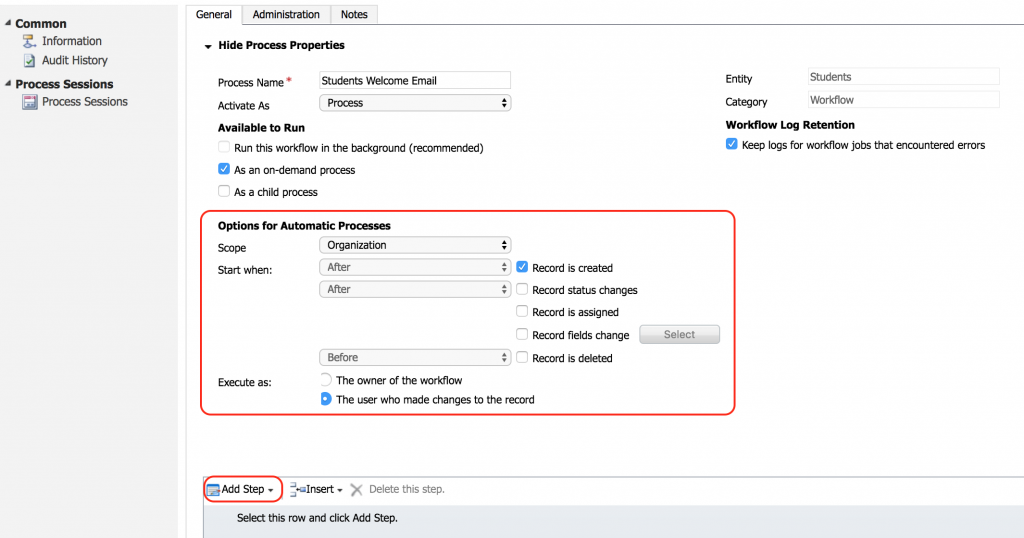Click the Add Step icon

(x=212, y=490)
